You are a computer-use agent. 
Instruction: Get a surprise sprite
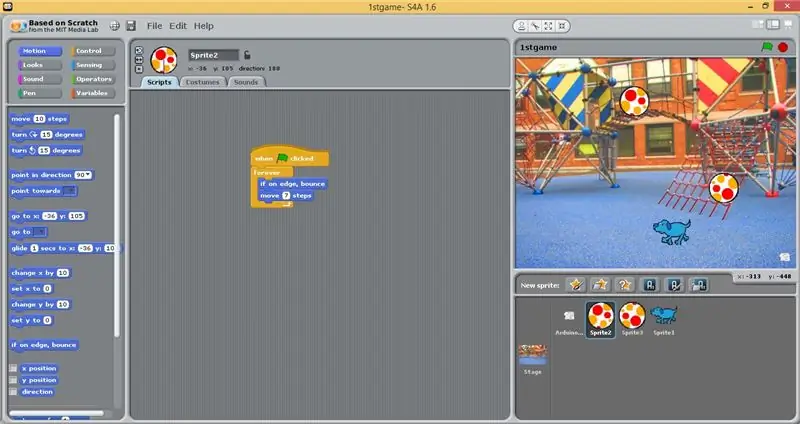624,285
